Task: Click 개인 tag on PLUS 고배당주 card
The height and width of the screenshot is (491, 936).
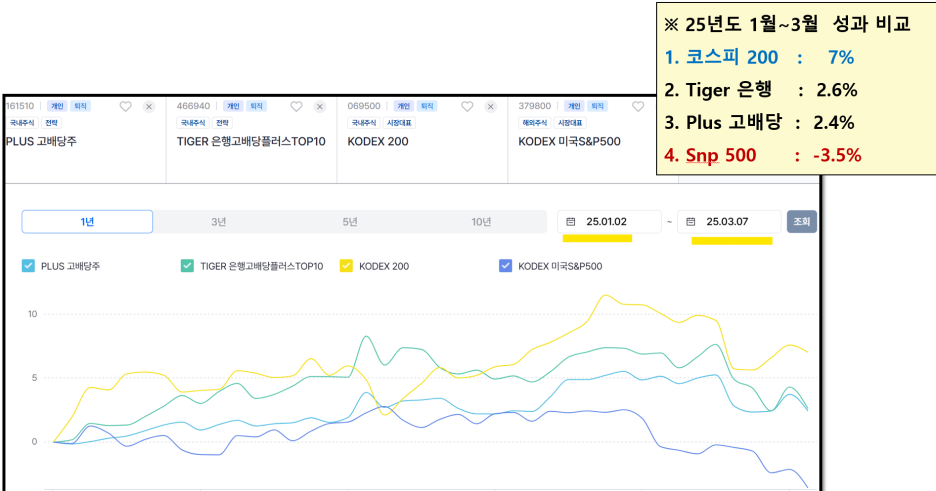Action: tap(57, 106)
